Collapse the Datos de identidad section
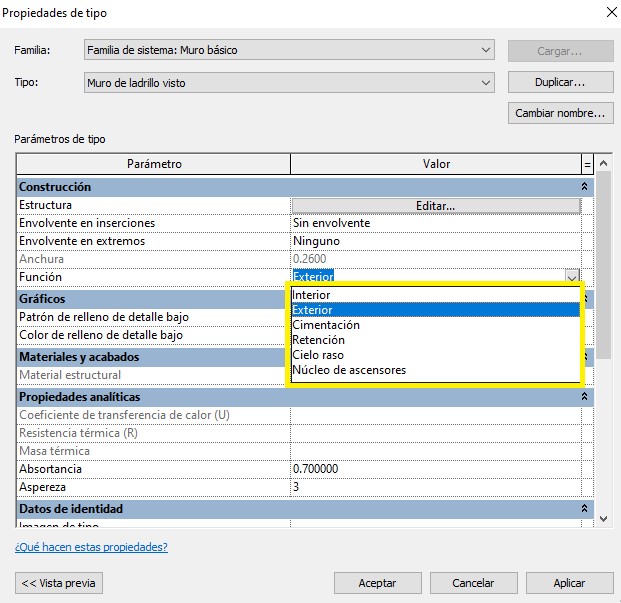621x603 pixels. click(584, 510)
